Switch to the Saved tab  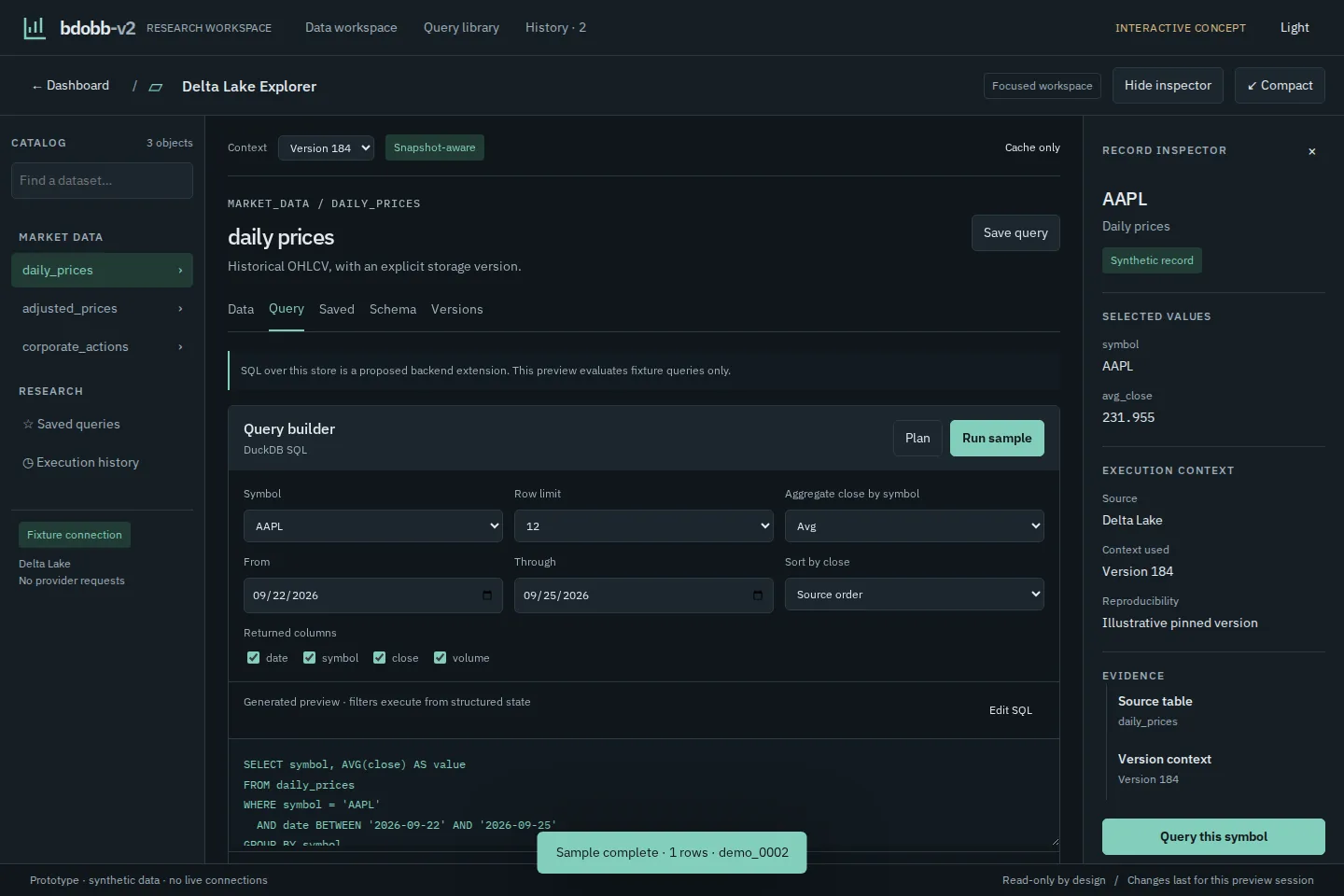click(x=337, y=309)
